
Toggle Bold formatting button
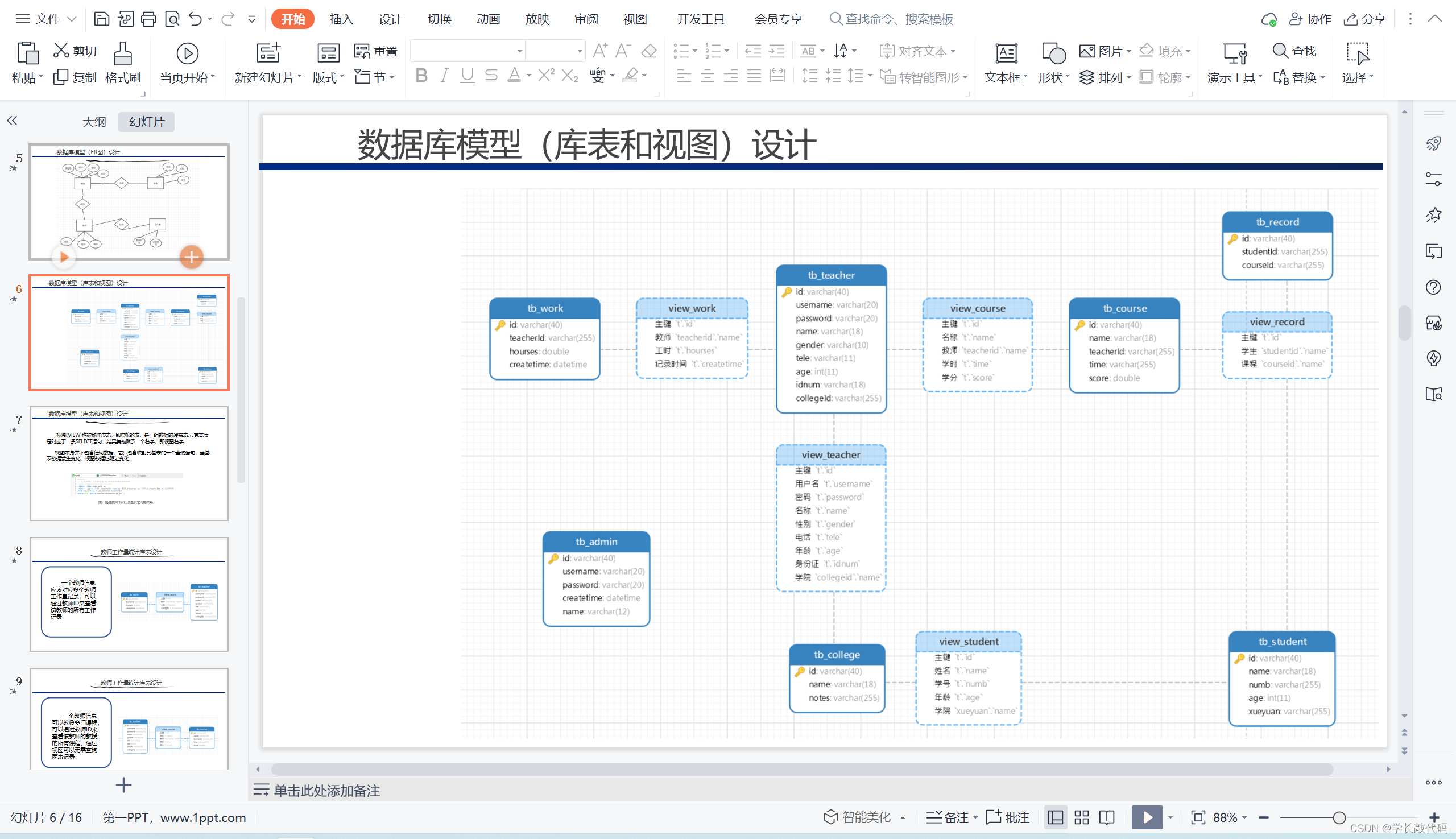coord(421,76)
